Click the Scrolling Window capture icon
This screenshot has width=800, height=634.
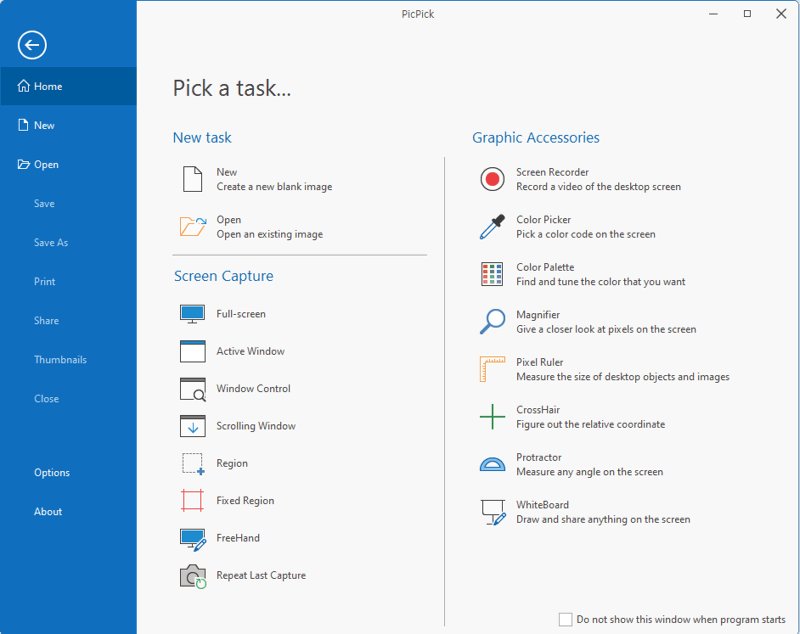click(x=192, y=426)
